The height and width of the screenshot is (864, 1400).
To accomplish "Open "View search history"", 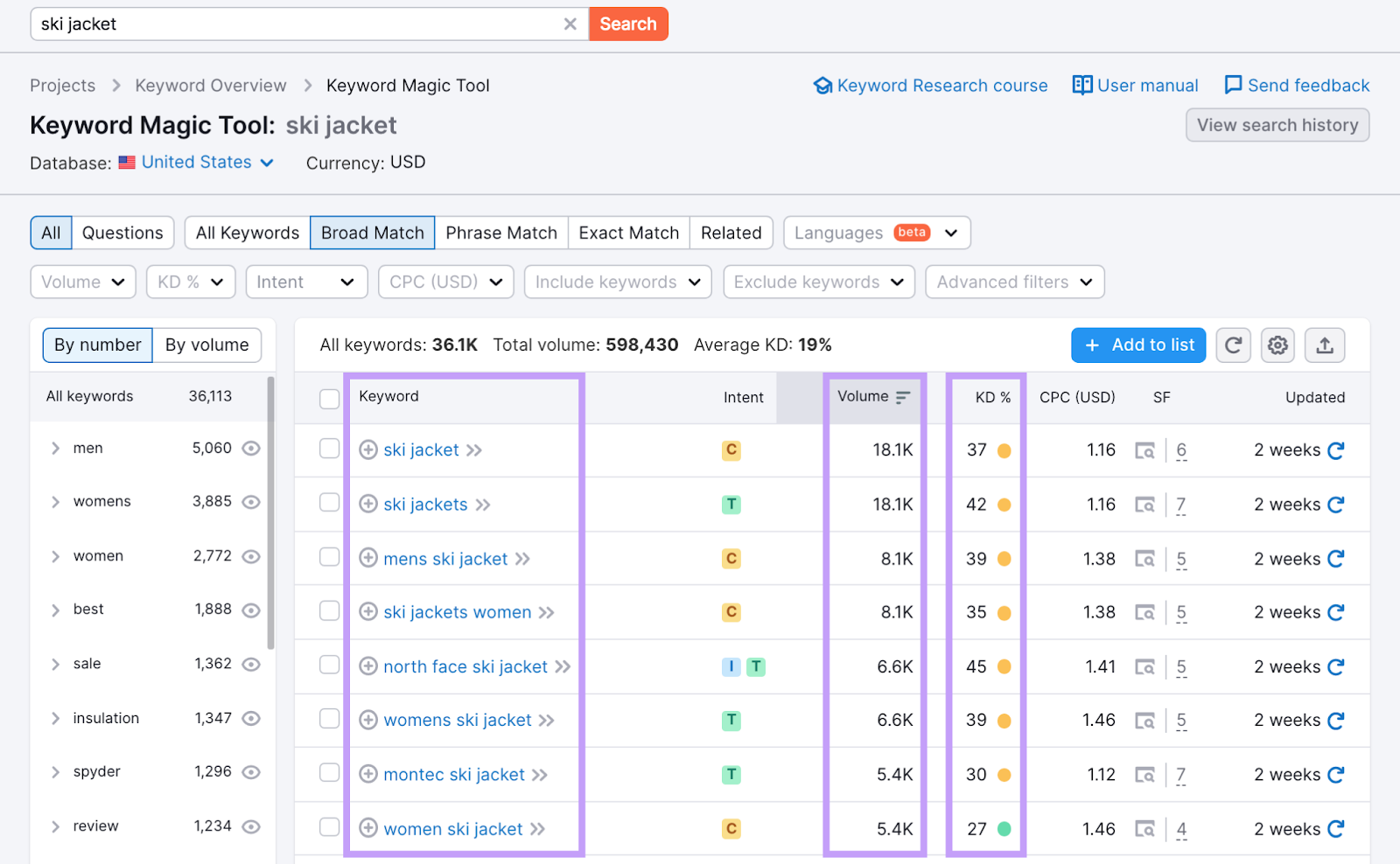I will [x=1277, y=124].
